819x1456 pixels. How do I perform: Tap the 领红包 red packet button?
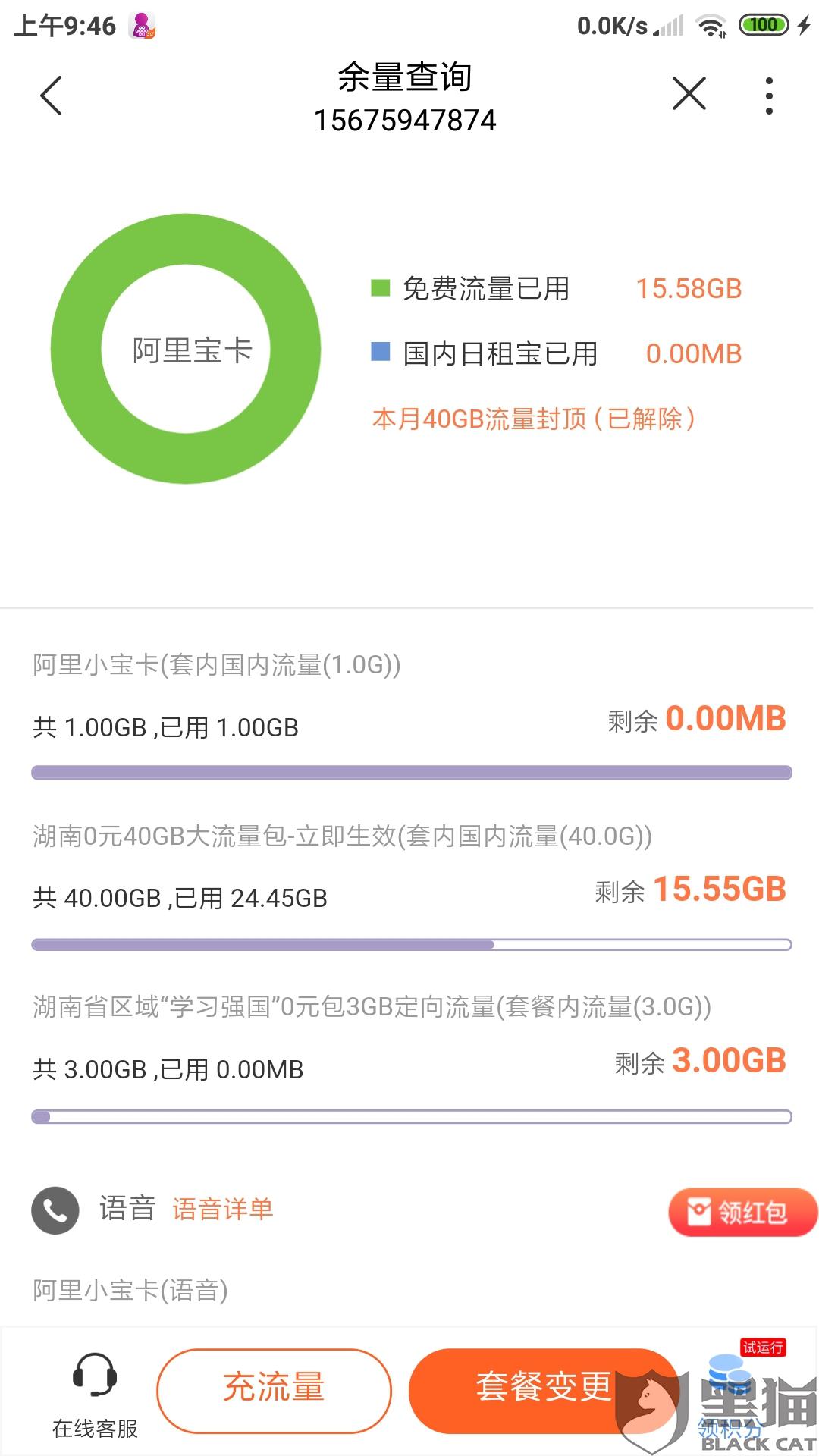(741, 1212)
